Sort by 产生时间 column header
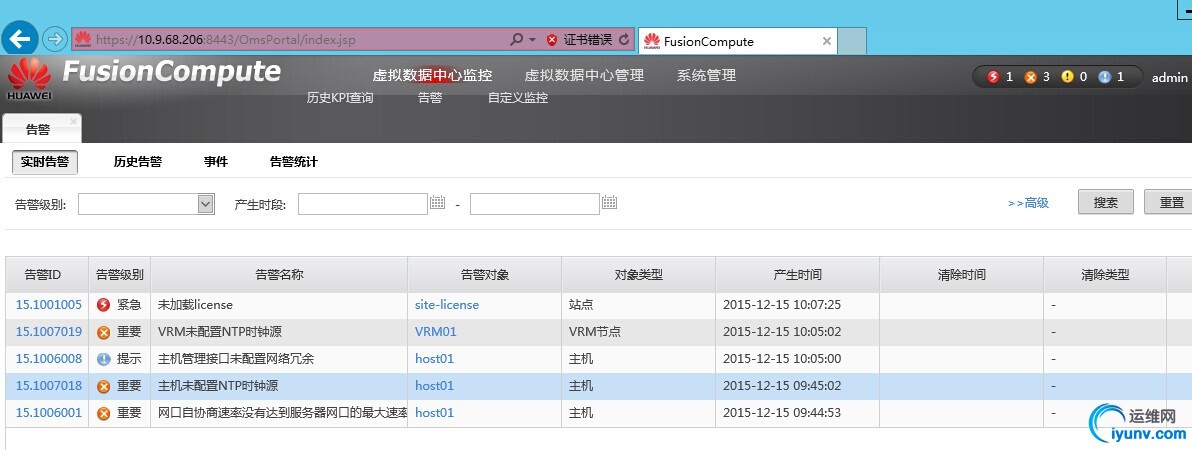The height and width of the screenshot is (450, 1192). tap(797, 275)
